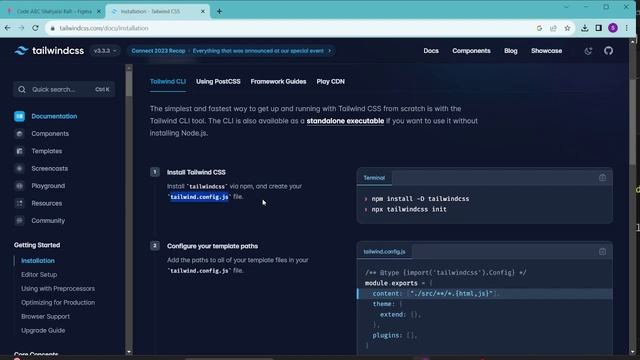Image resolution: width=640 pixels, height=360 pixels.
Task: Copy the tailwind.config.js code snippet
Action: (602, 252)
